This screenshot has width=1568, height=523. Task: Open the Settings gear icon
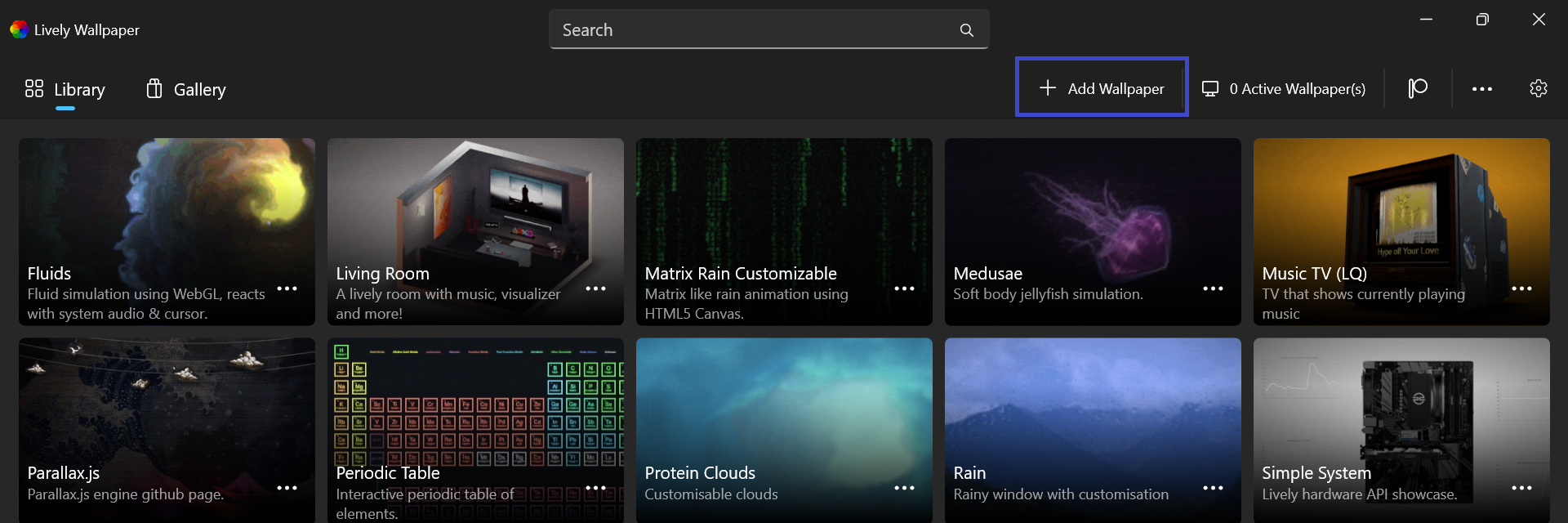click(1538, 88)
